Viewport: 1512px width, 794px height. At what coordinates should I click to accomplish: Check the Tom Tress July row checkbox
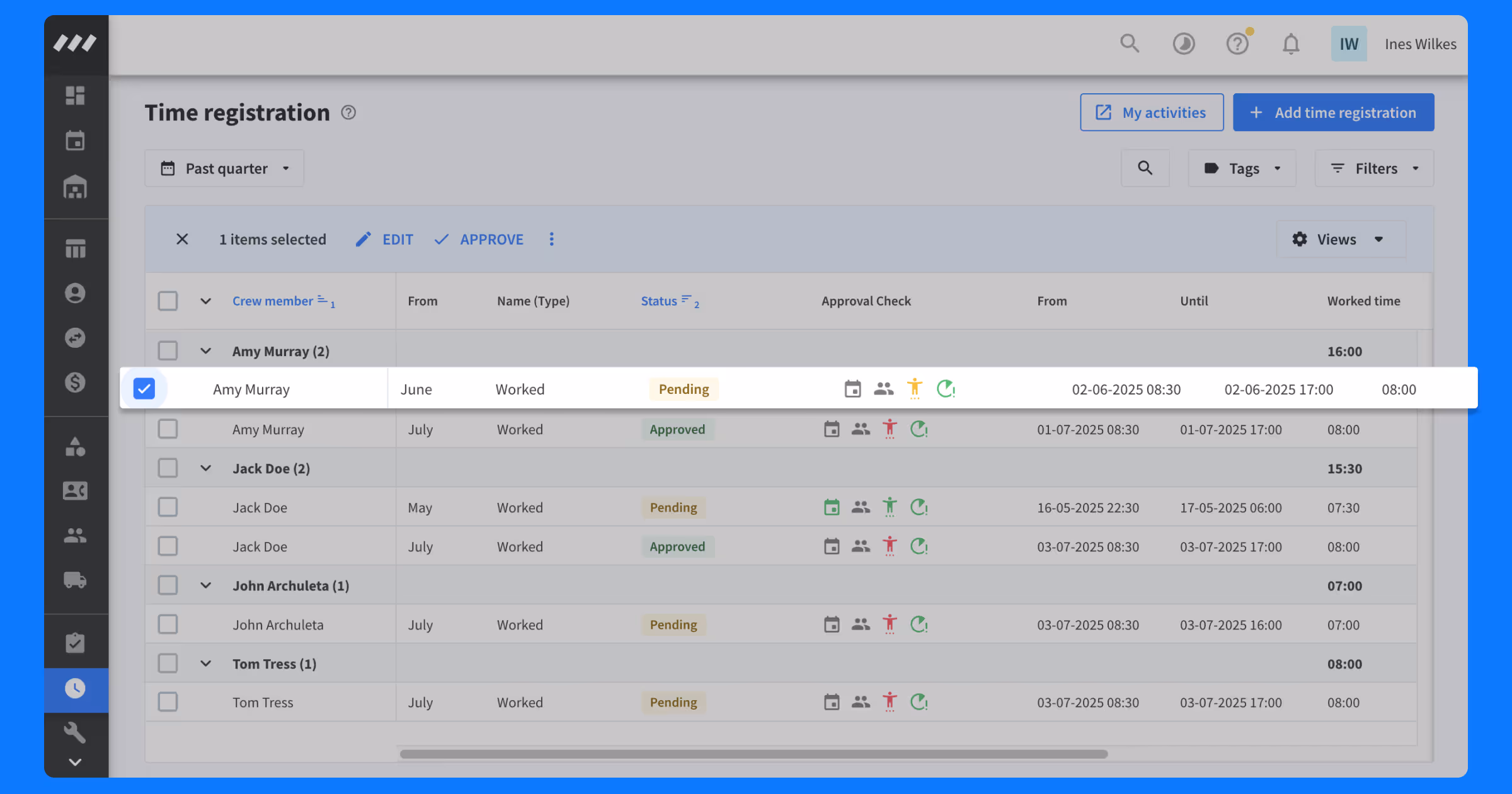168,702
